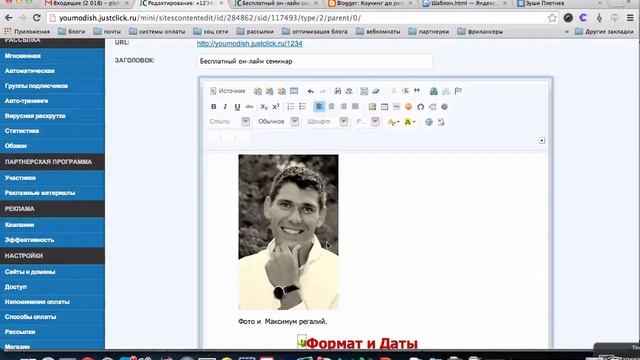The height and width of the screenshot is (360, 640).
Task: Align text right
Action: [x=343, y=107]
